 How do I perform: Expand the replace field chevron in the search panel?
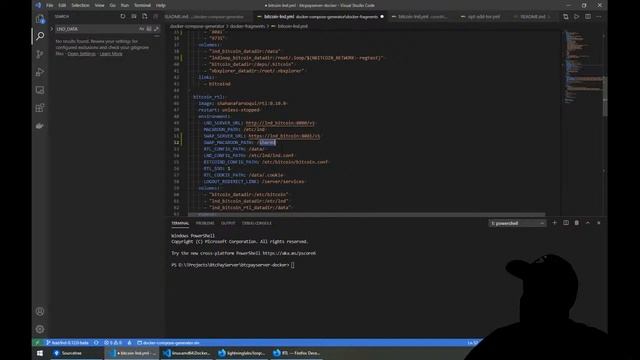(x=52, y=29)
